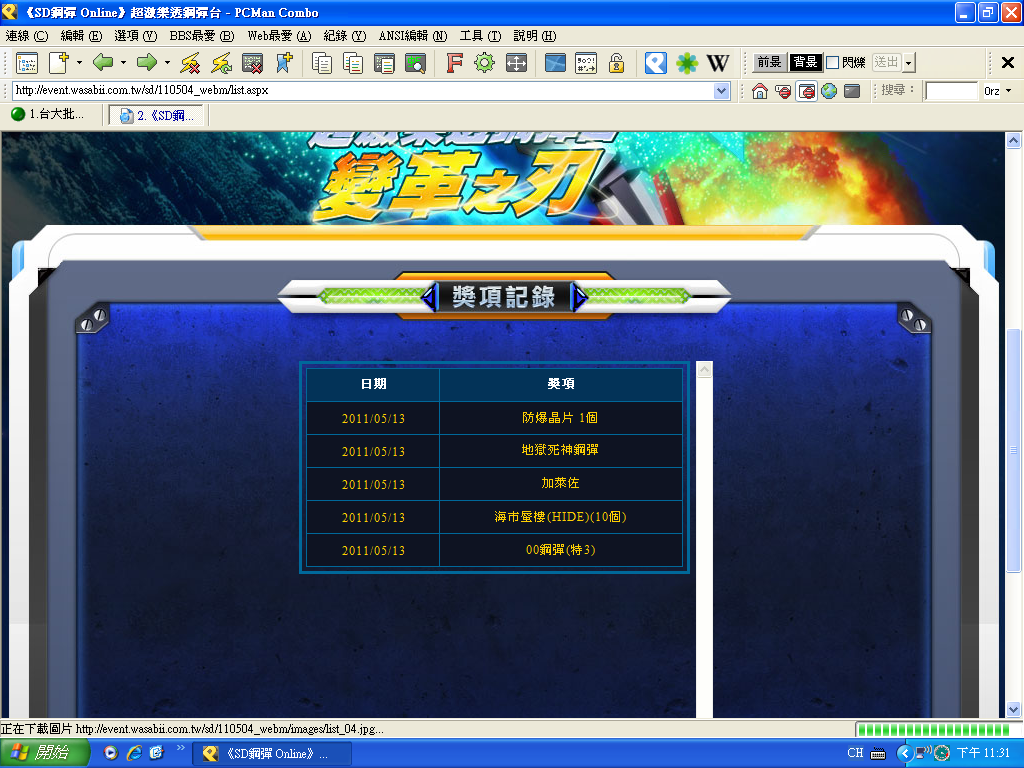Click the address bar URL field
Screen dimensions: 1024x768
(363, 91)
